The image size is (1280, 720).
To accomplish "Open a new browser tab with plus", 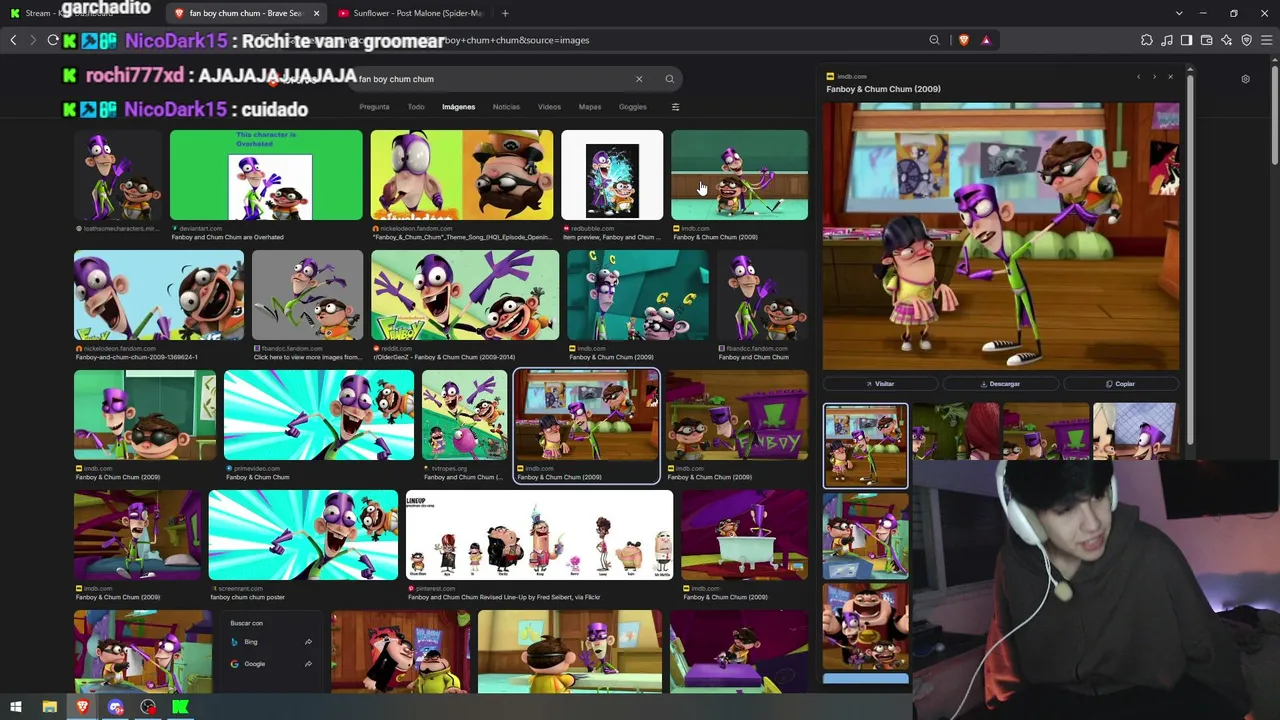I will pos(505,13).
